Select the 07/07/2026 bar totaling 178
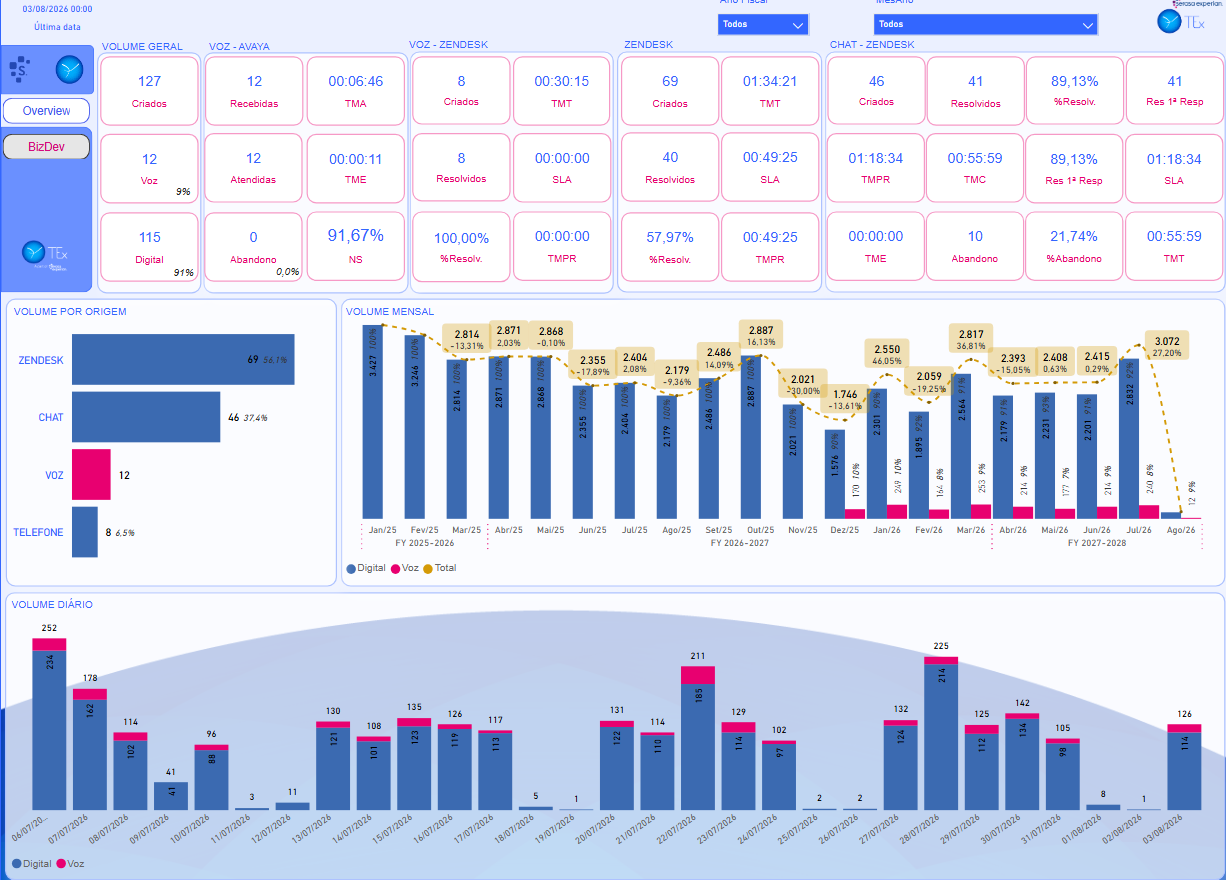The width and height of the screenshot is (1226, 880). click(x=90, y=749)
